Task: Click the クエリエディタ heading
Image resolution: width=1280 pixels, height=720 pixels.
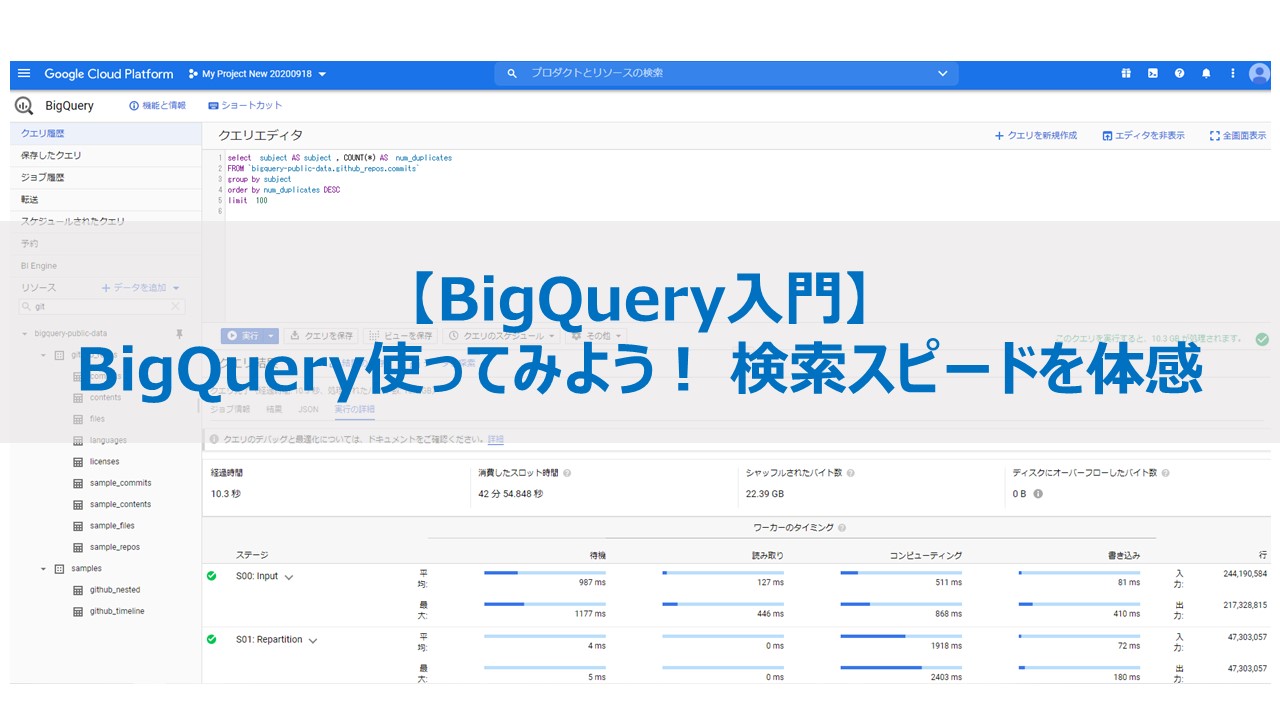Action: pyautogui.click(x=260, y=135)
